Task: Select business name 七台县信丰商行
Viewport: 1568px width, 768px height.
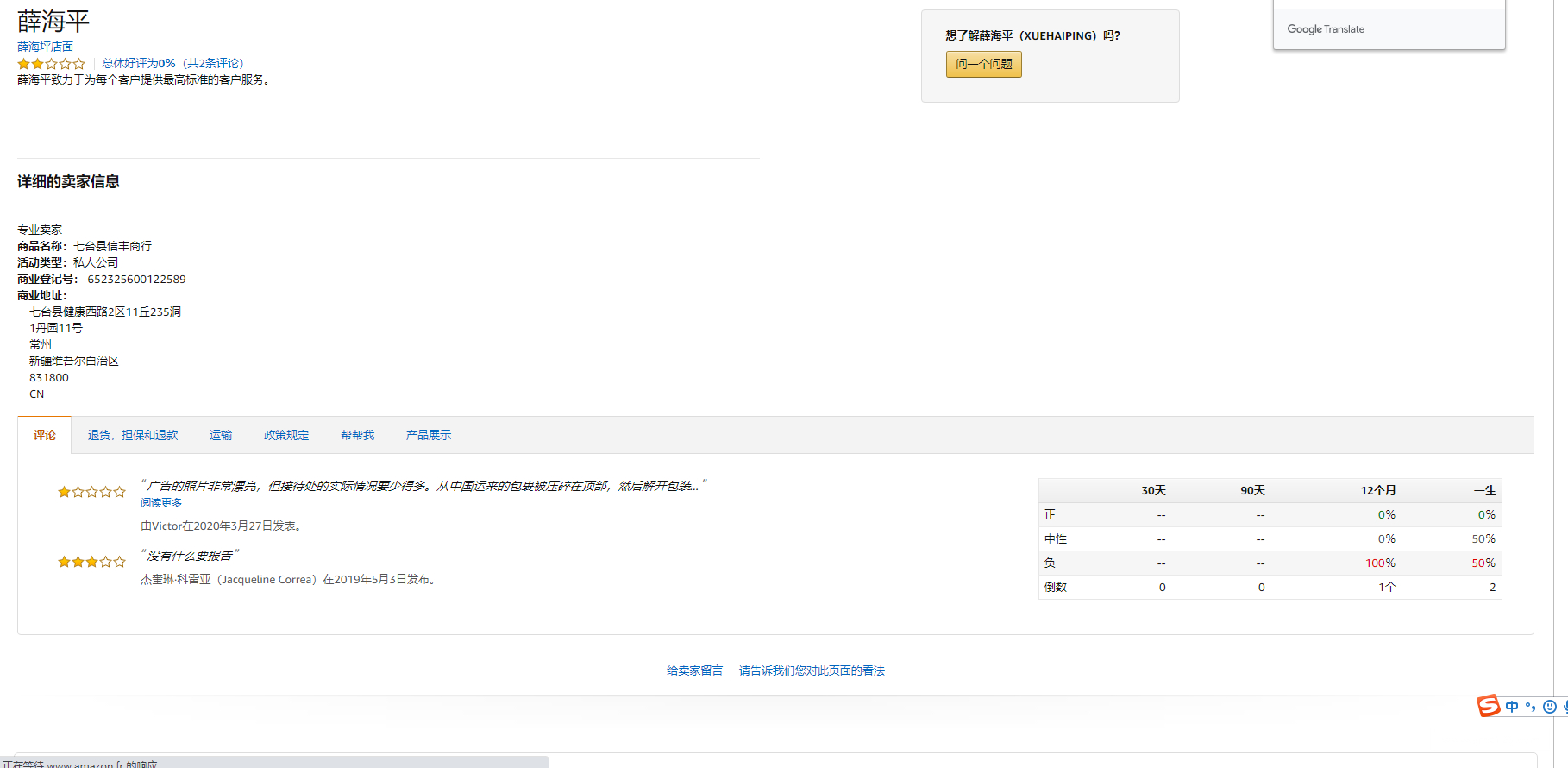Action: pyautogui.click(x=113, y=246)
